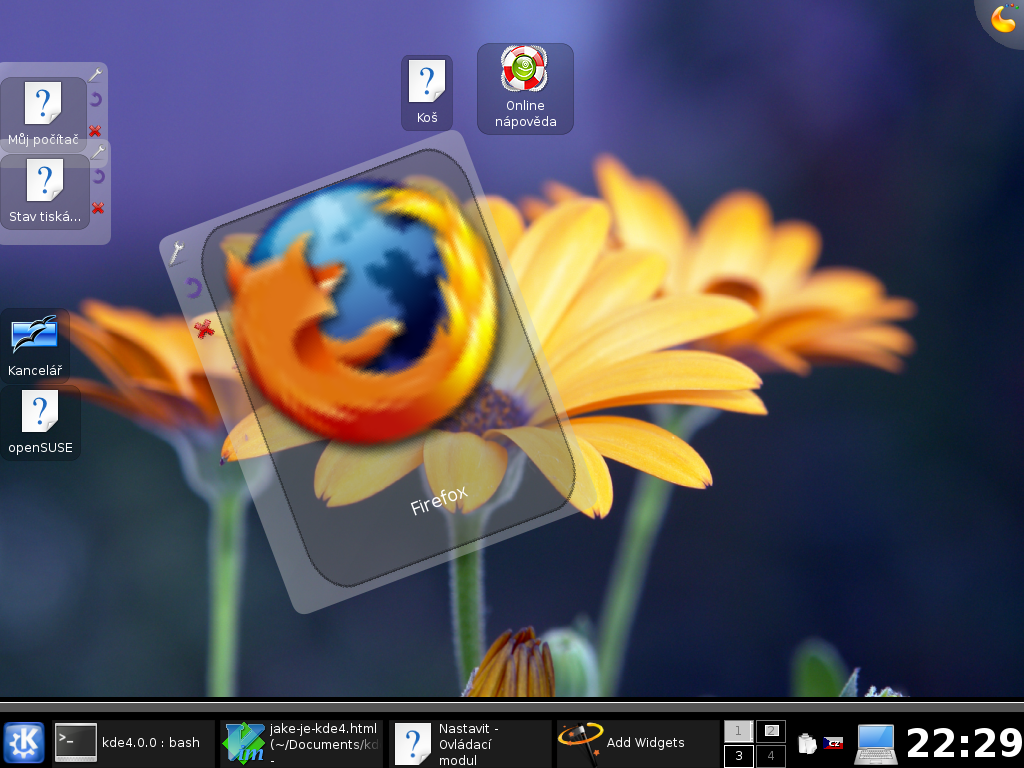Screen dimensions: 1024x768
Task: Open the clipboard (Klipper) tray icon
Action: [x=808, y=743]
